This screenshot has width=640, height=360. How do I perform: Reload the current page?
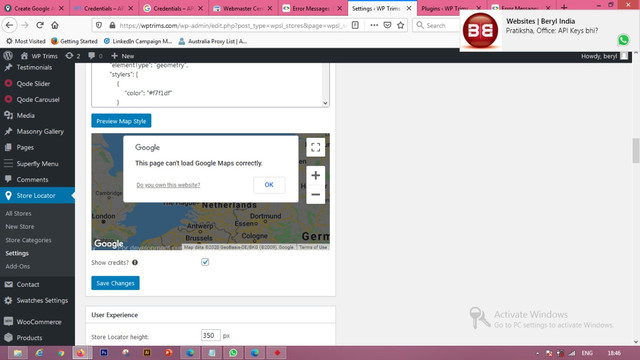click(40, 25)
